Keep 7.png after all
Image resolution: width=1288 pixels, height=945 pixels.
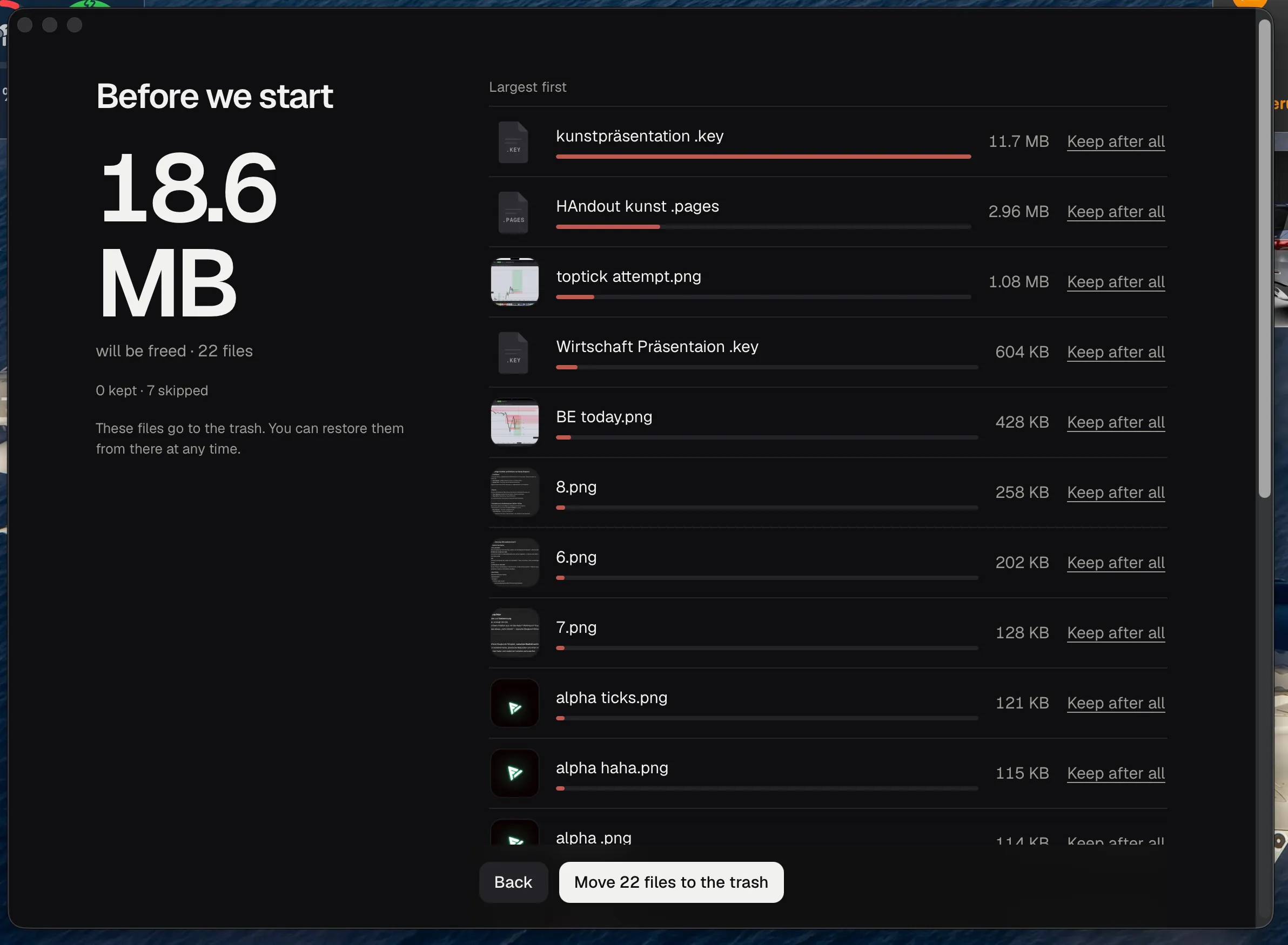coord(1116,633)
